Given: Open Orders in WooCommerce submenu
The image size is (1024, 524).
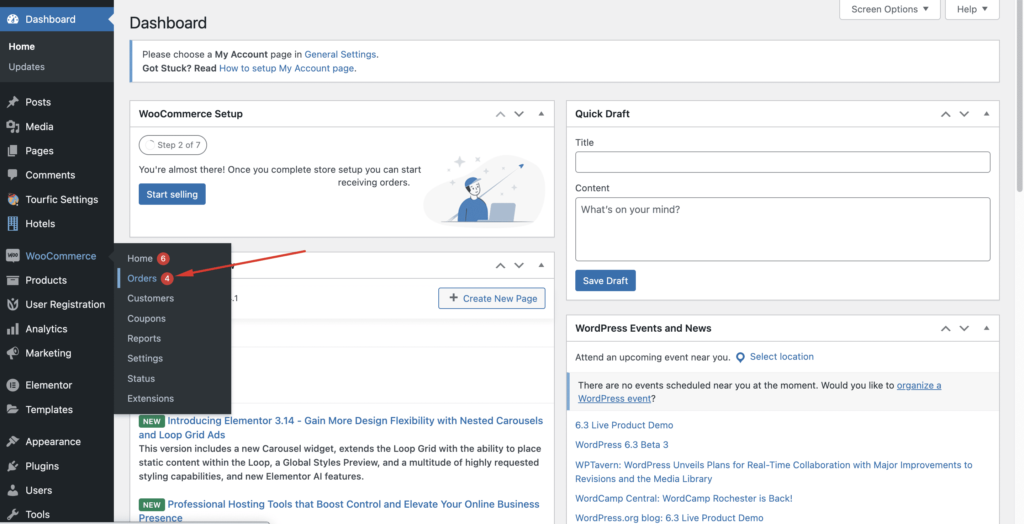Looking at the screenshot, I should (x=142, y=278).
